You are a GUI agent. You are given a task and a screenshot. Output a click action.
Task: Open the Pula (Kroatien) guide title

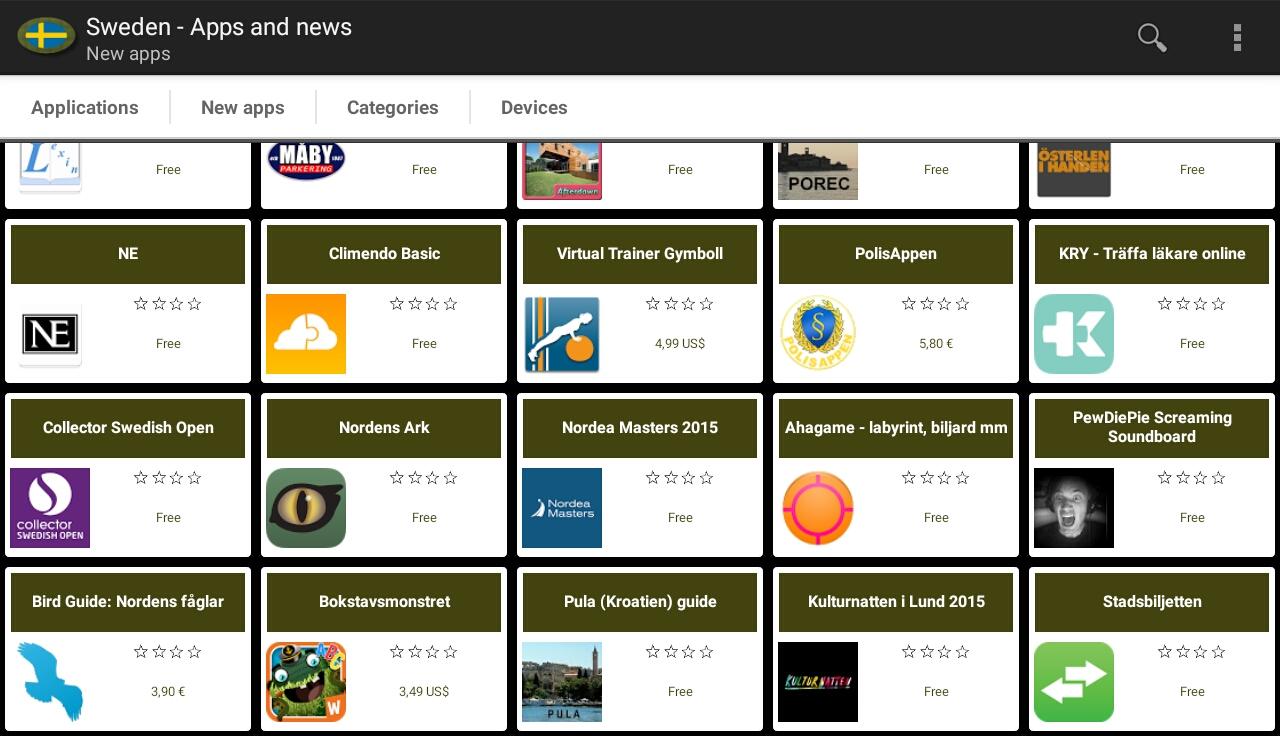[640, 602]
